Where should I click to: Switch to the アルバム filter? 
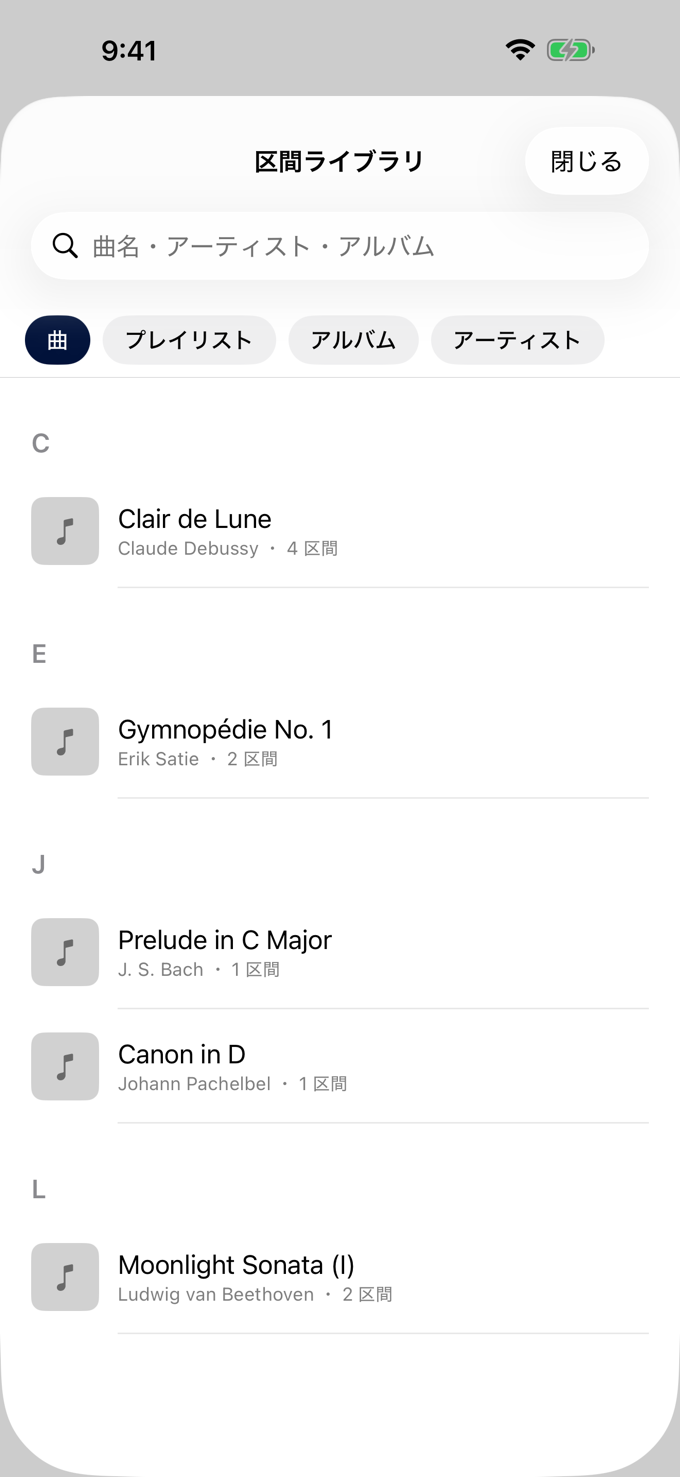click(354, 340)
